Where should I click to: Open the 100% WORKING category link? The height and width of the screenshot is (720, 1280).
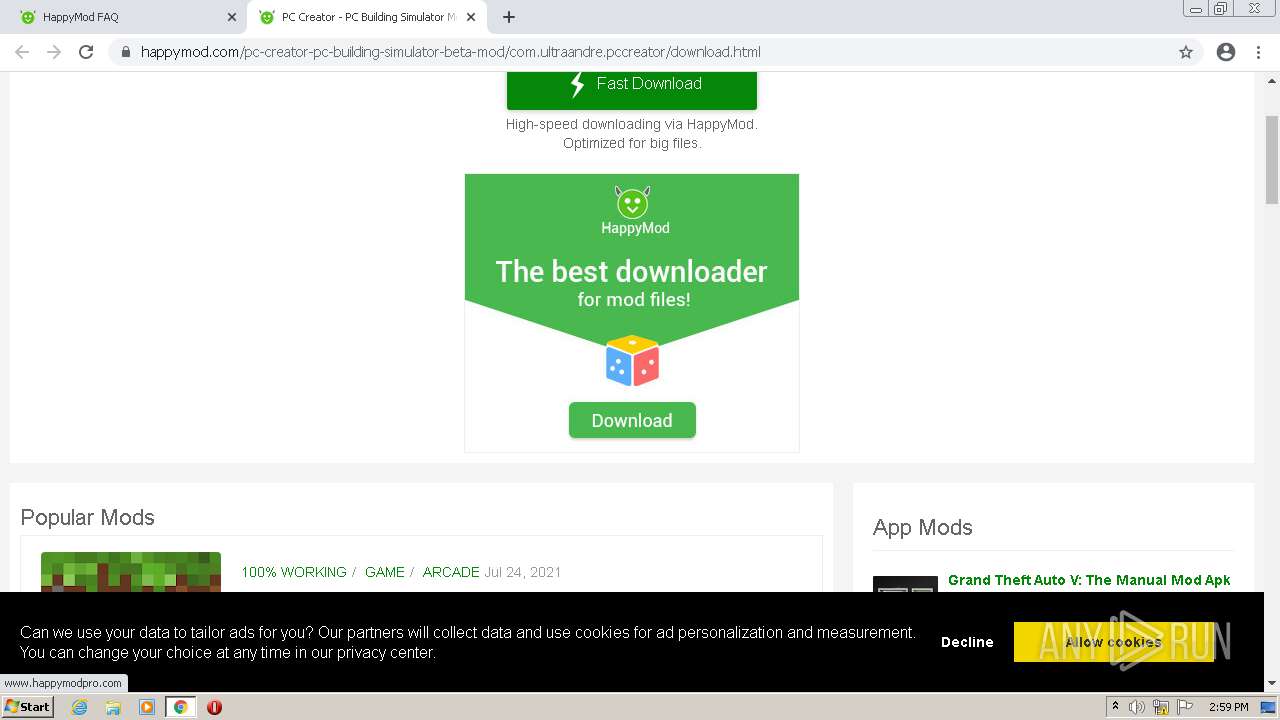point(294,572)
